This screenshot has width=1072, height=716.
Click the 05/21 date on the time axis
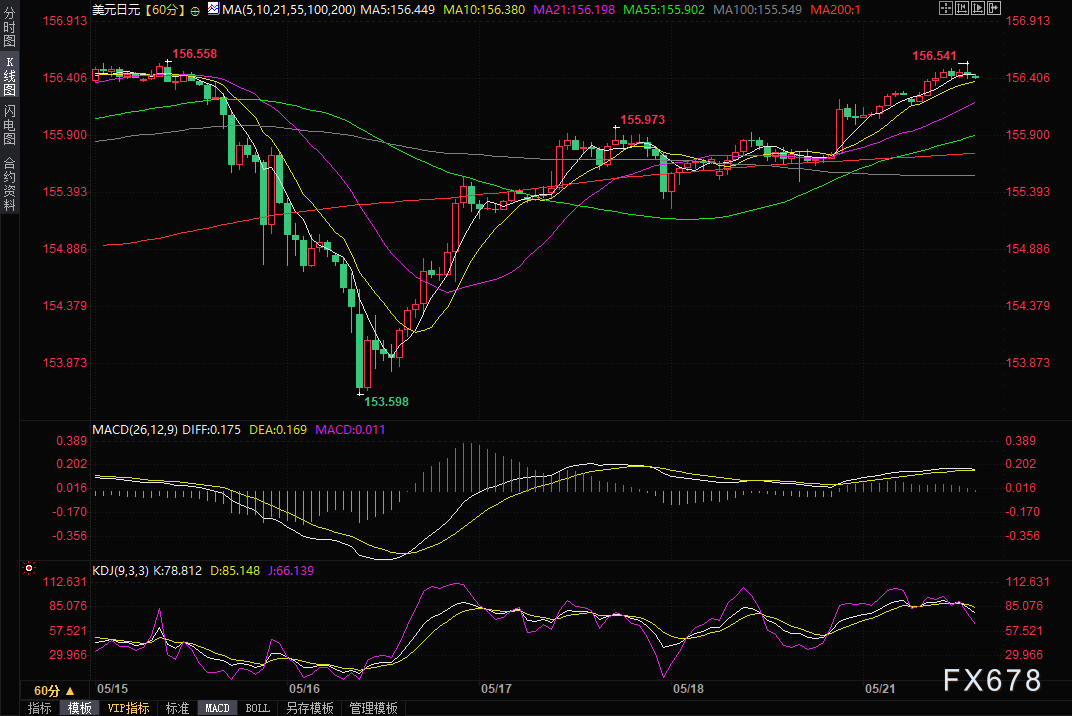pos(880,689)
